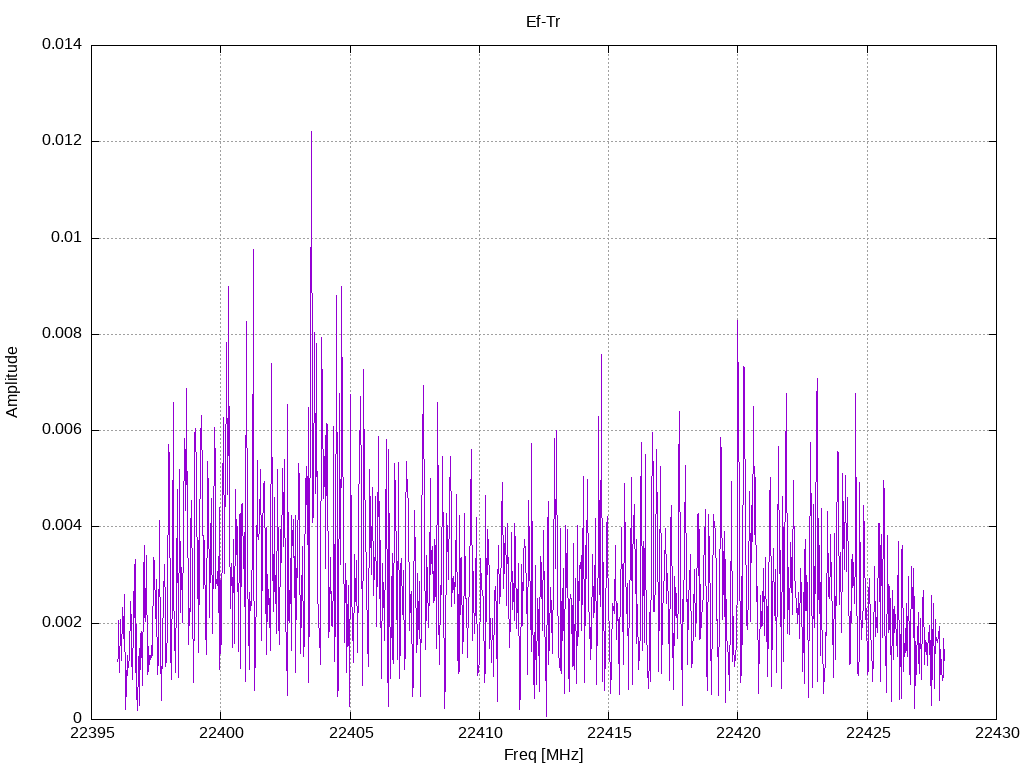The width and height of the screenshot is (1024, 768).
Task: Click the y-axis label "Amplitude"
Action: (12, 382)
